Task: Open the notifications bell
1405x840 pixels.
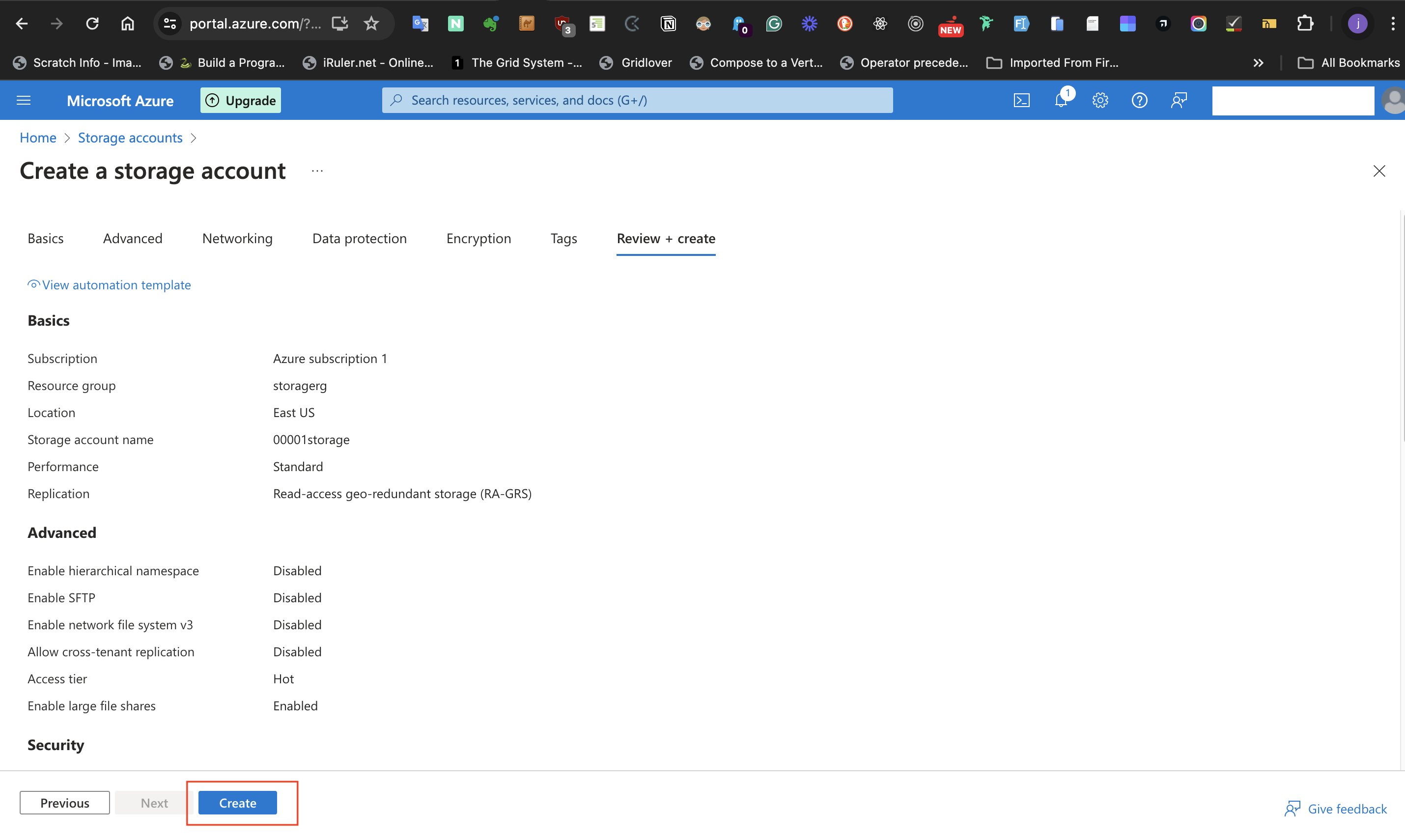Action: point(1061,100)
